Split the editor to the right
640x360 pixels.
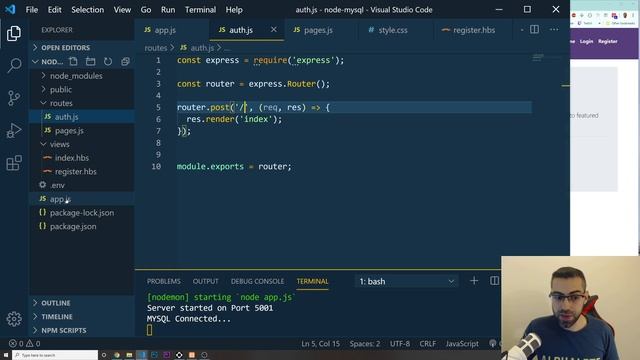[x=534, y=29]
